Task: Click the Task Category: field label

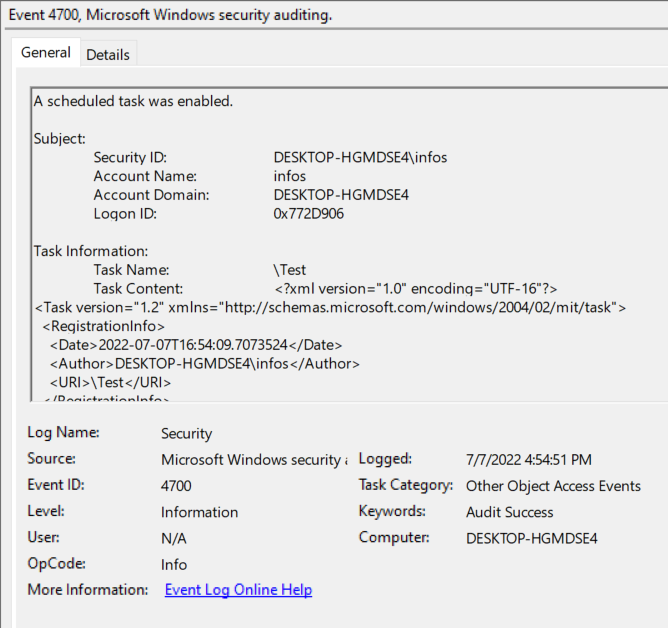Action: [x=406, y=485]
